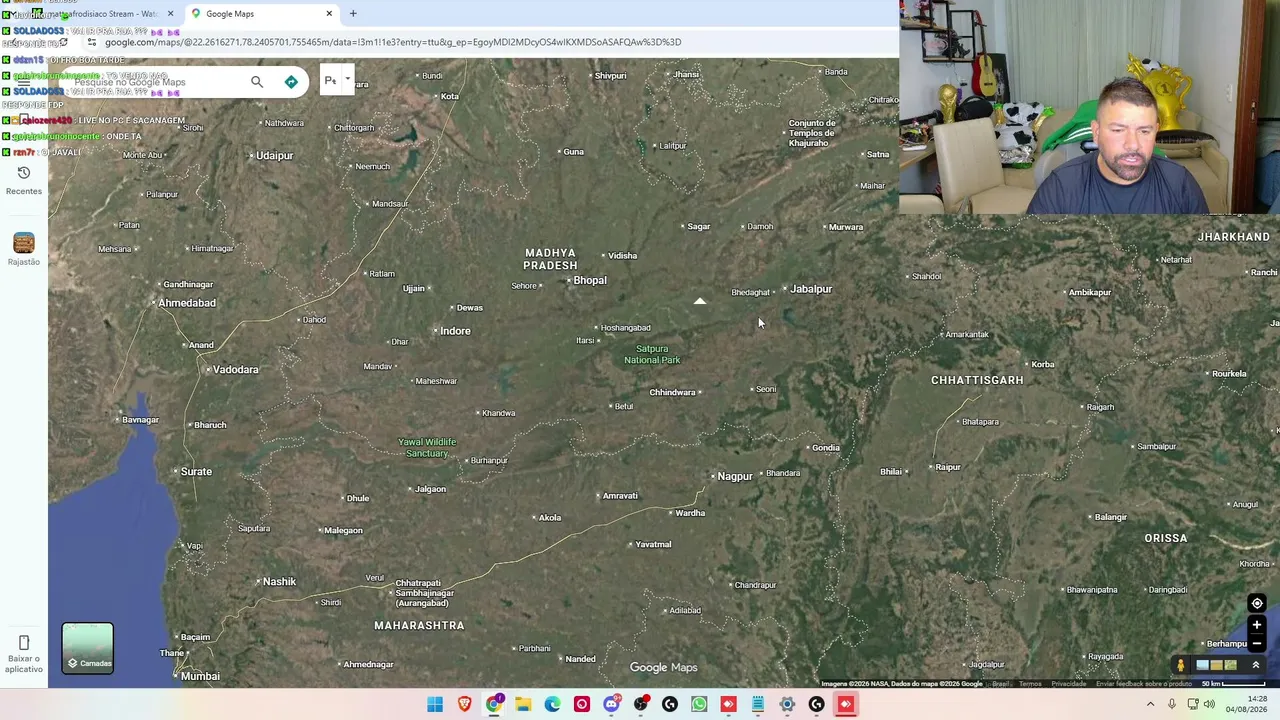Toggle the map scale bar 50 km
Image resolution: width=1280 pixels, height=720 pixels.
point(1234,684)
